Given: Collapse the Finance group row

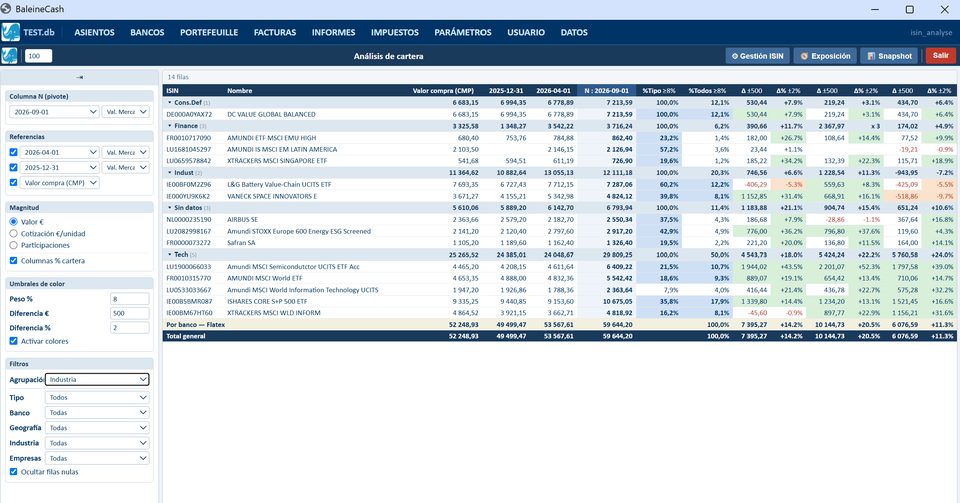Looking at the screenshot, I should coord(169,126).
